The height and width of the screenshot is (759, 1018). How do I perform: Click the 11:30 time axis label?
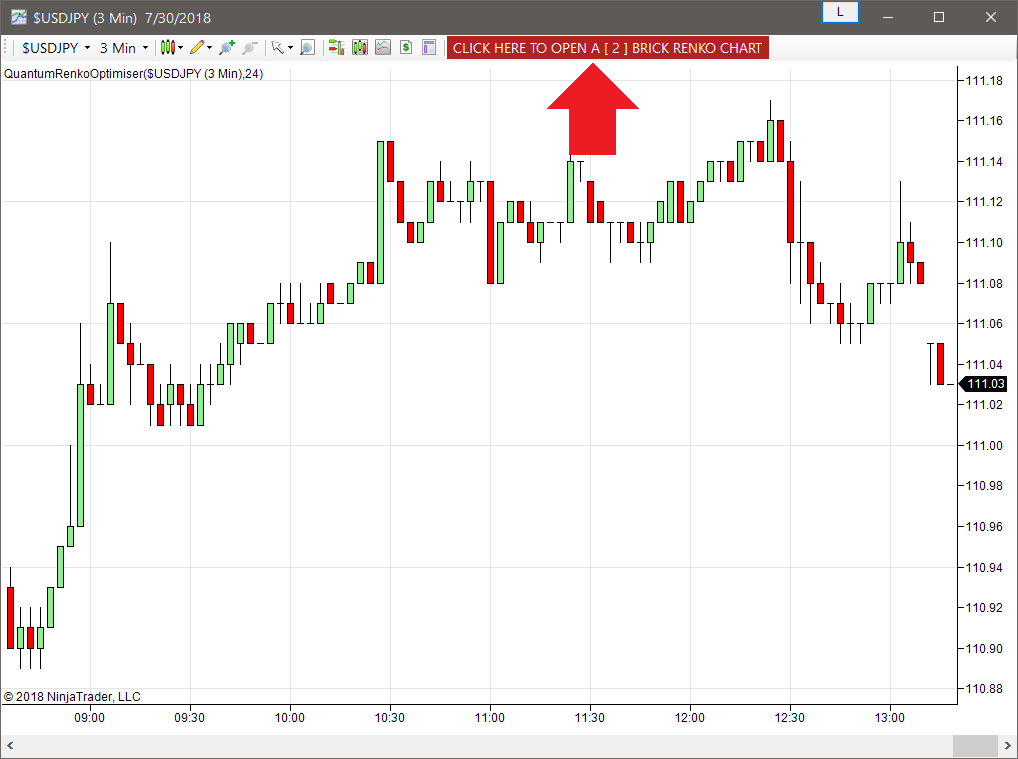[590, 717]
